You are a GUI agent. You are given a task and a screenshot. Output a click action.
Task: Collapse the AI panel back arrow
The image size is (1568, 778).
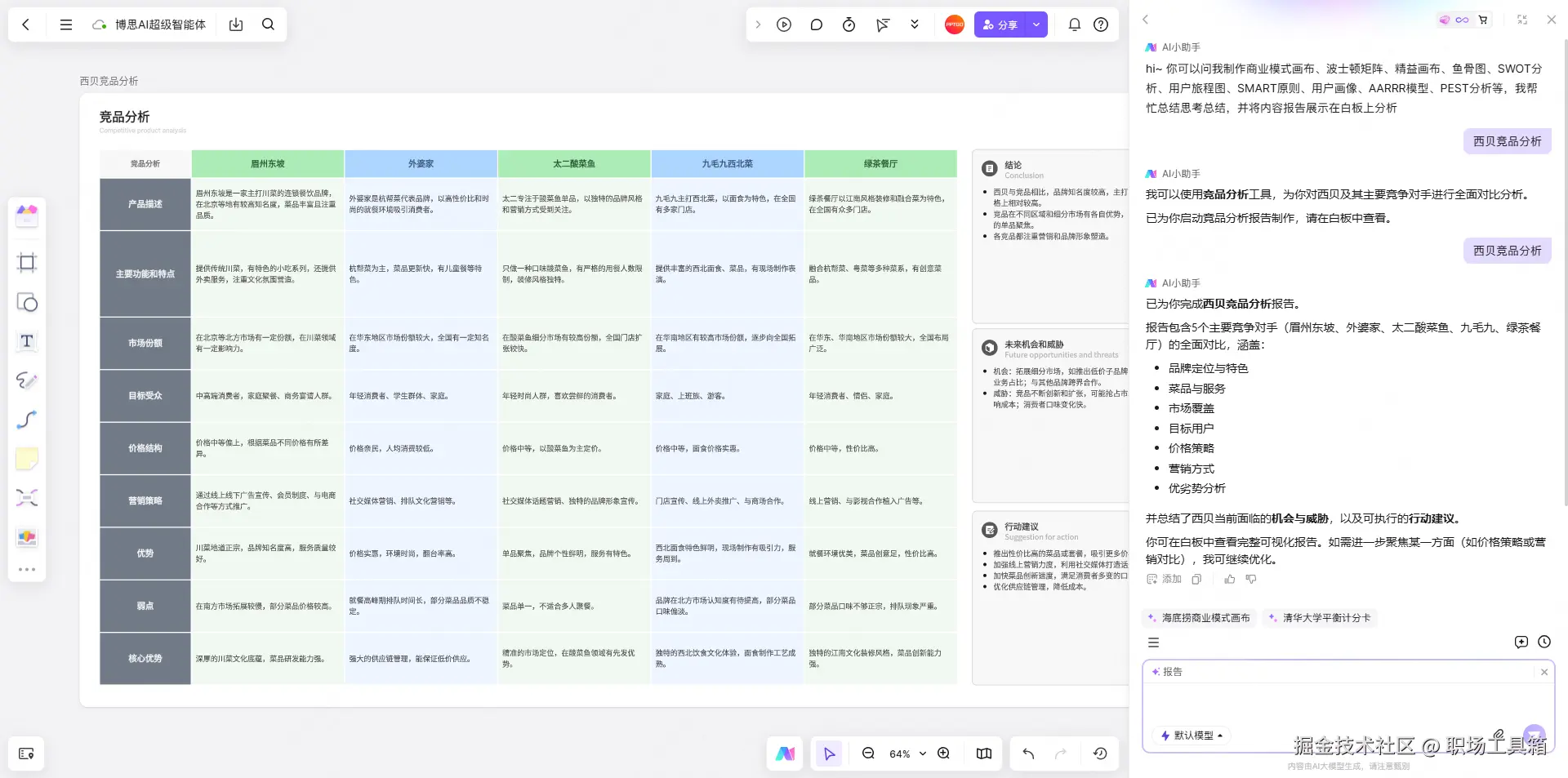(x=1145, y=20)
